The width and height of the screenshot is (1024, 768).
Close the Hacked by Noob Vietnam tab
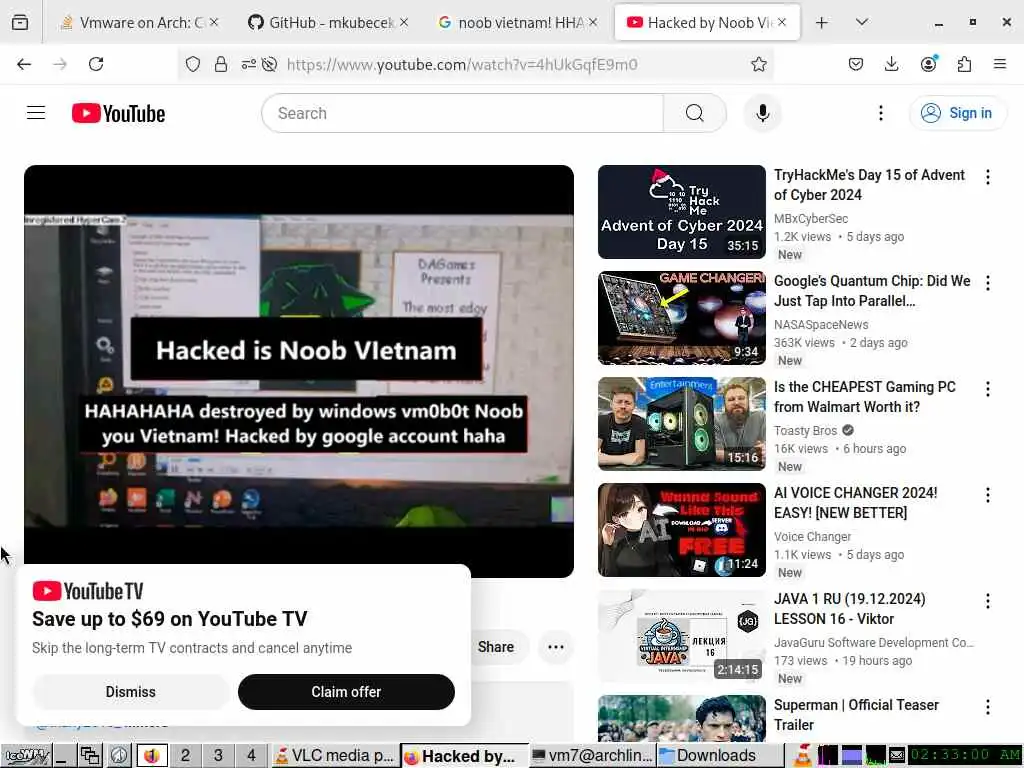(x=782, y=23)
